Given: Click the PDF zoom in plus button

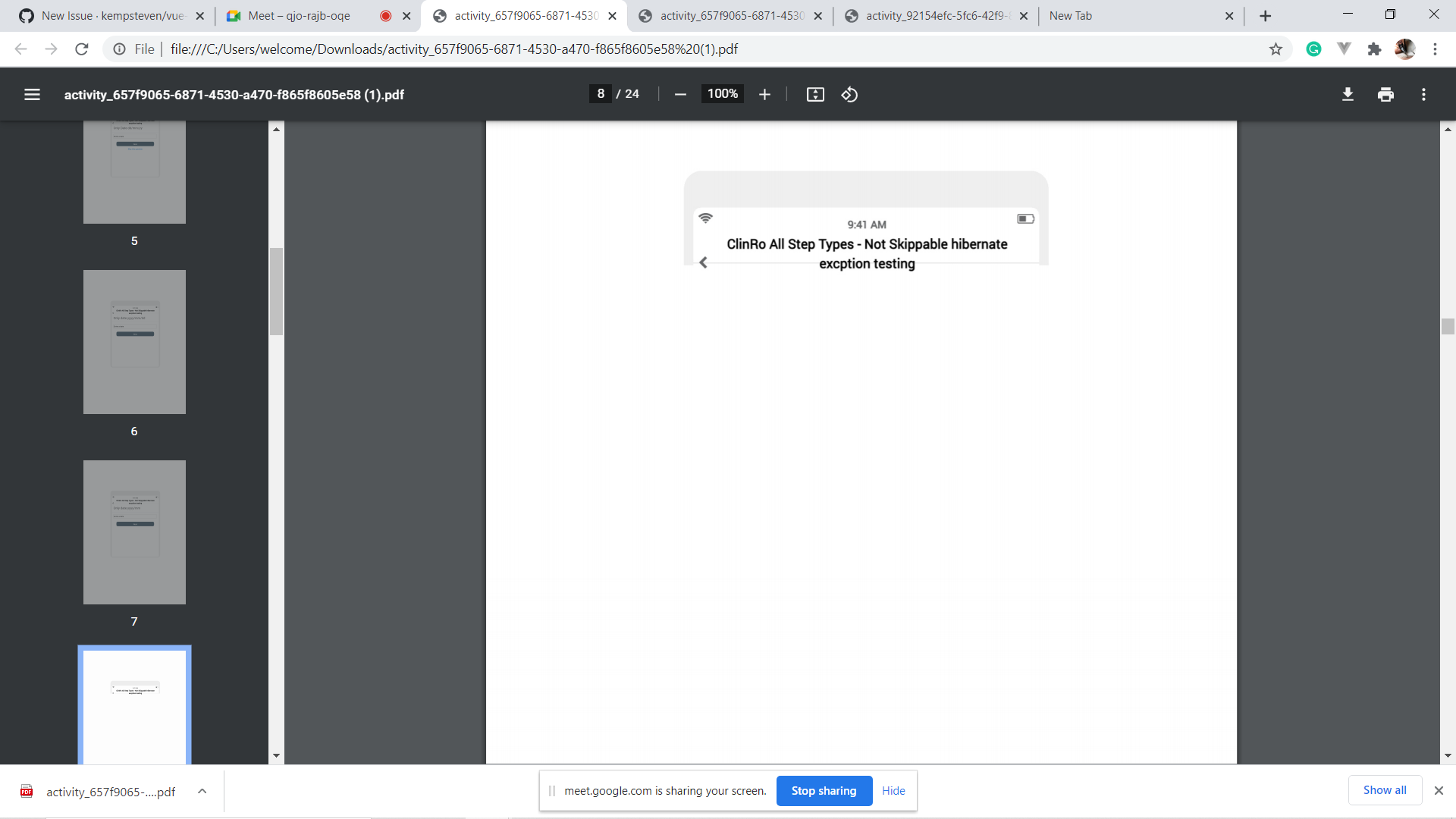Looking at the screenshot, I should click(x=764, y=95).
